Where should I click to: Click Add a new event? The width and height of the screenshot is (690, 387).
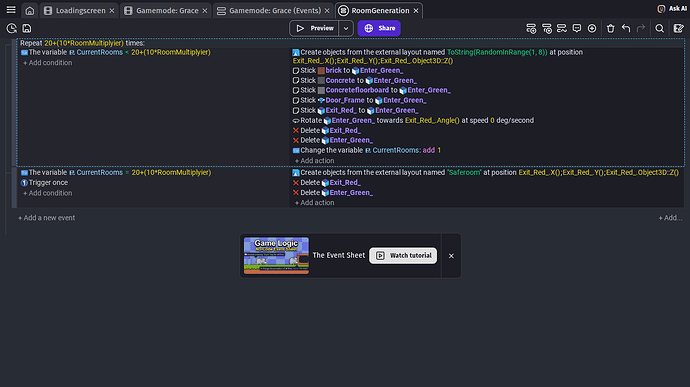(x=46, y=218)
